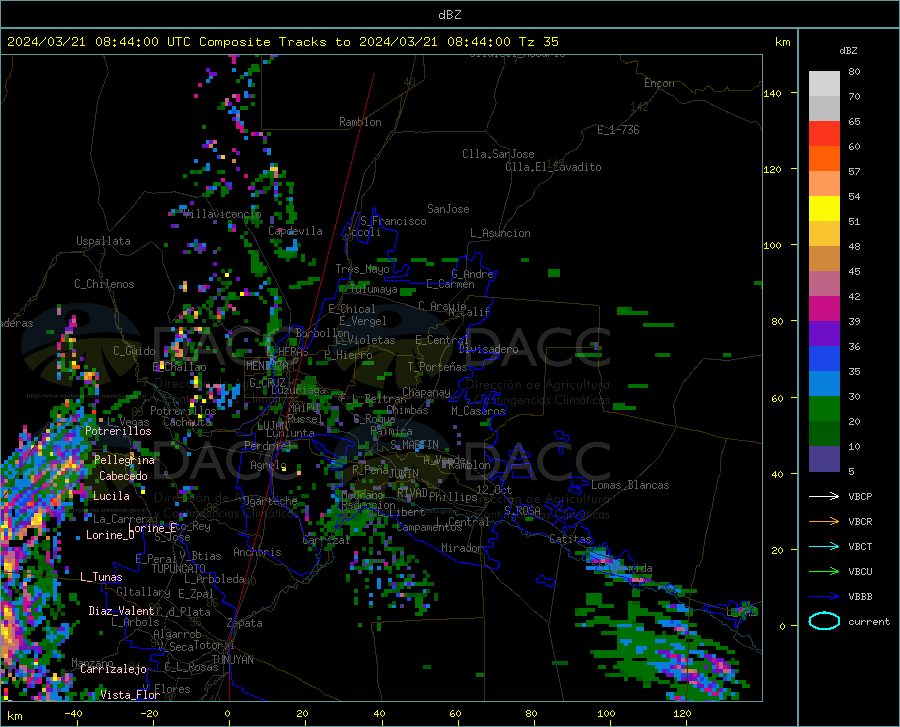
Task: Click the 'TUNUYAN' map label
Action: 232,660
